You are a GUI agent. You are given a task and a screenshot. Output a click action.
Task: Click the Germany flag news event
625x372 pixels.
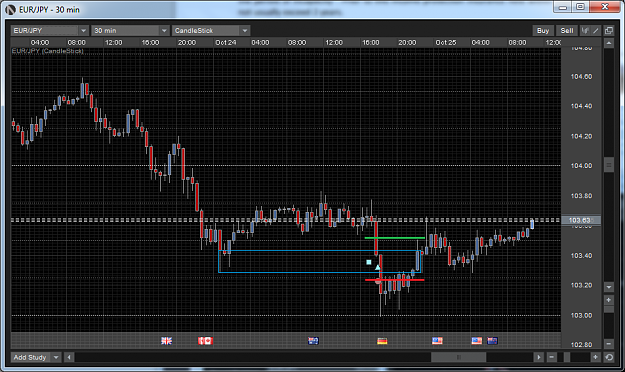coord(382,341)
